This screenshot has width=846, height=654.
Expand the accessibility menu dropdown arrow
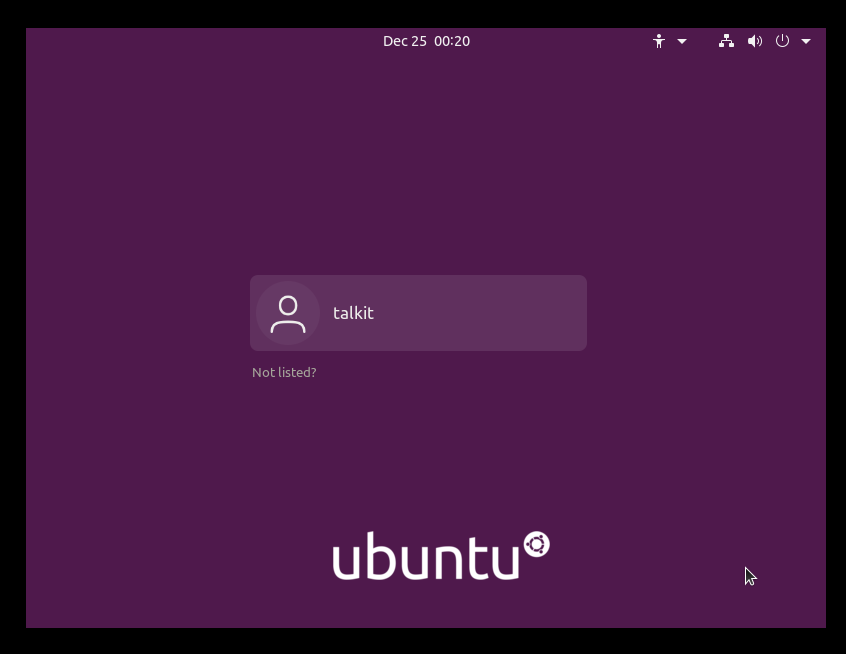click(682, 41)
